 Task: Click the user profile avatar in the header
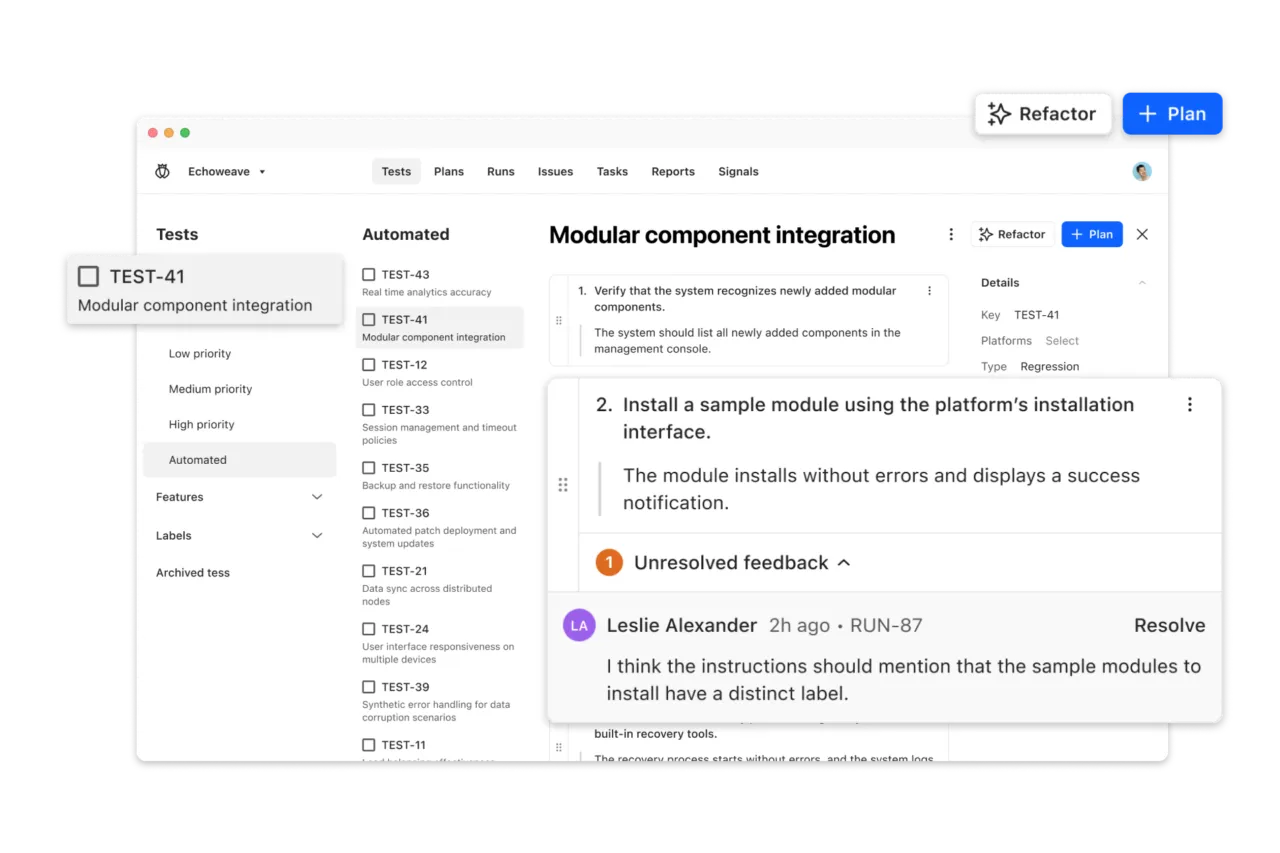[1141, 171]
